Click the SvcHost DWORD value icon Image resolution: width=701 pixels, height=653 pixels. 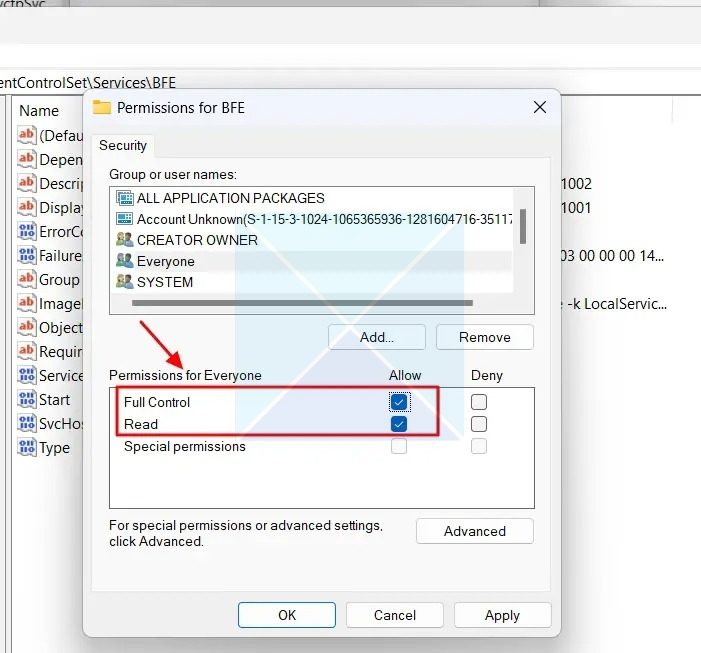(27, 423)
